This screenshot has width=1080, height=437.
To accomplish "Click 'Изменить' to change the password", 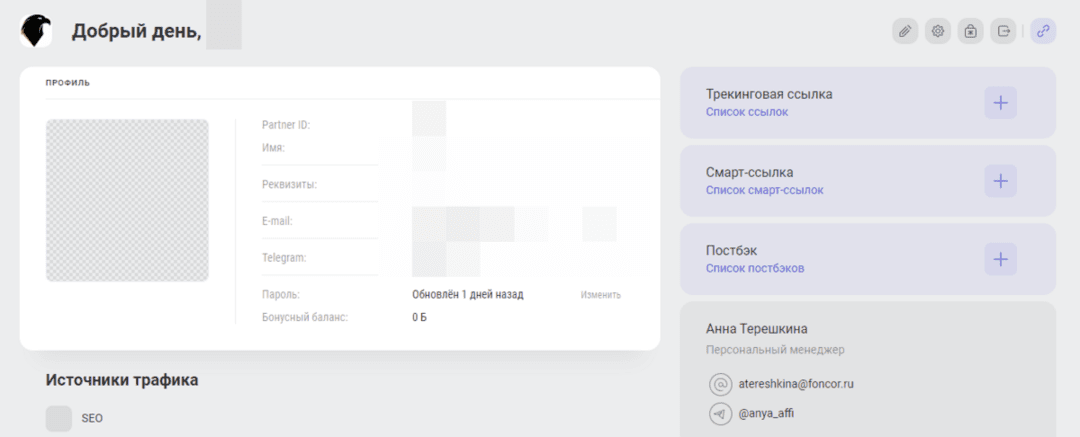I will coord(600,295).
